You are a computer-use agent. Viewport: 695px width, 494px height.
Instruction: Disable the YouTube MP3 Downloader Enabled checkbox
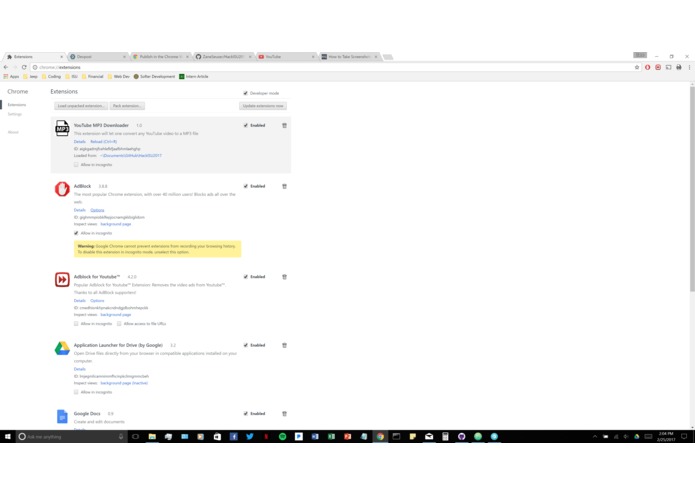(x=246, y=125)
